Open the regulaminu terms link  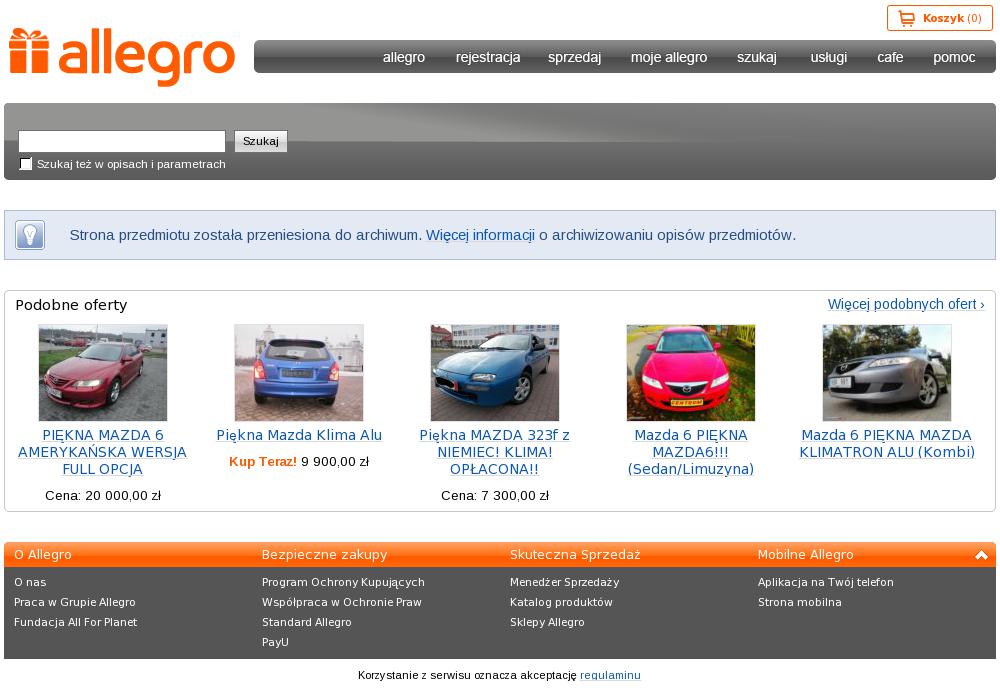point(610,675)
